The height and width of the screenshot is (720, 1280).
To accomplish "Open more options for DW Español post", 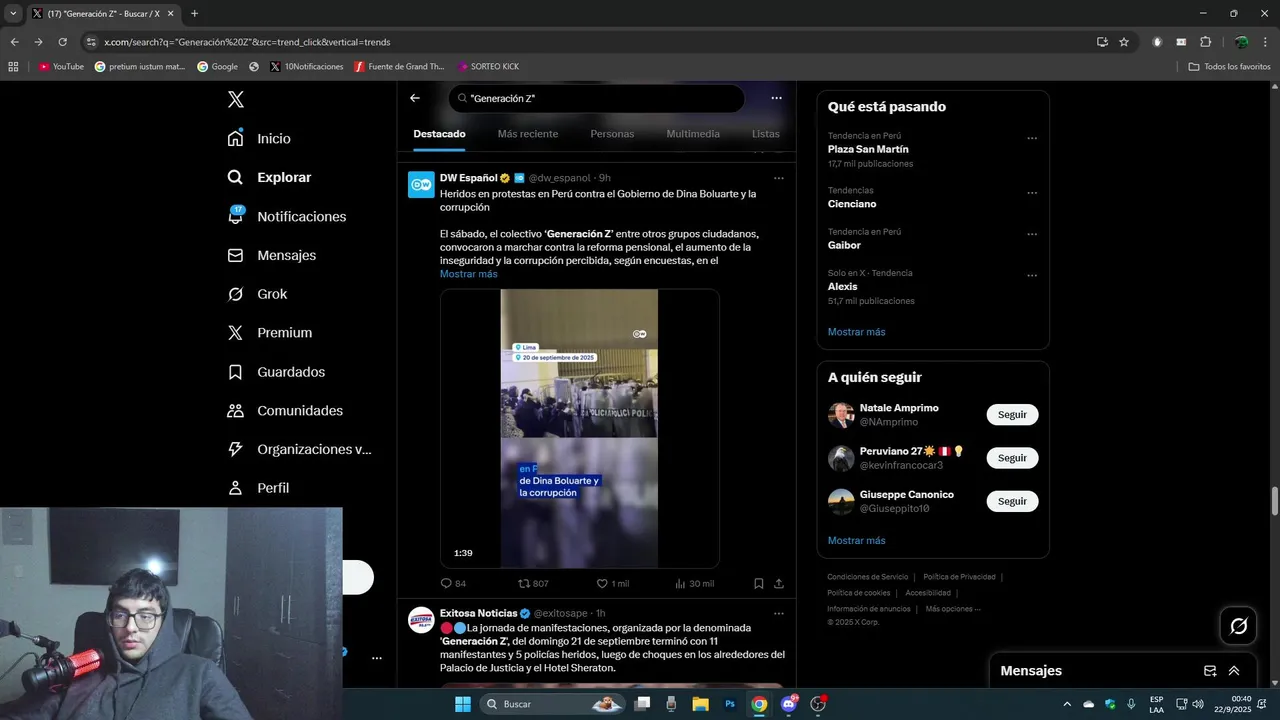I will coord(778,178).
